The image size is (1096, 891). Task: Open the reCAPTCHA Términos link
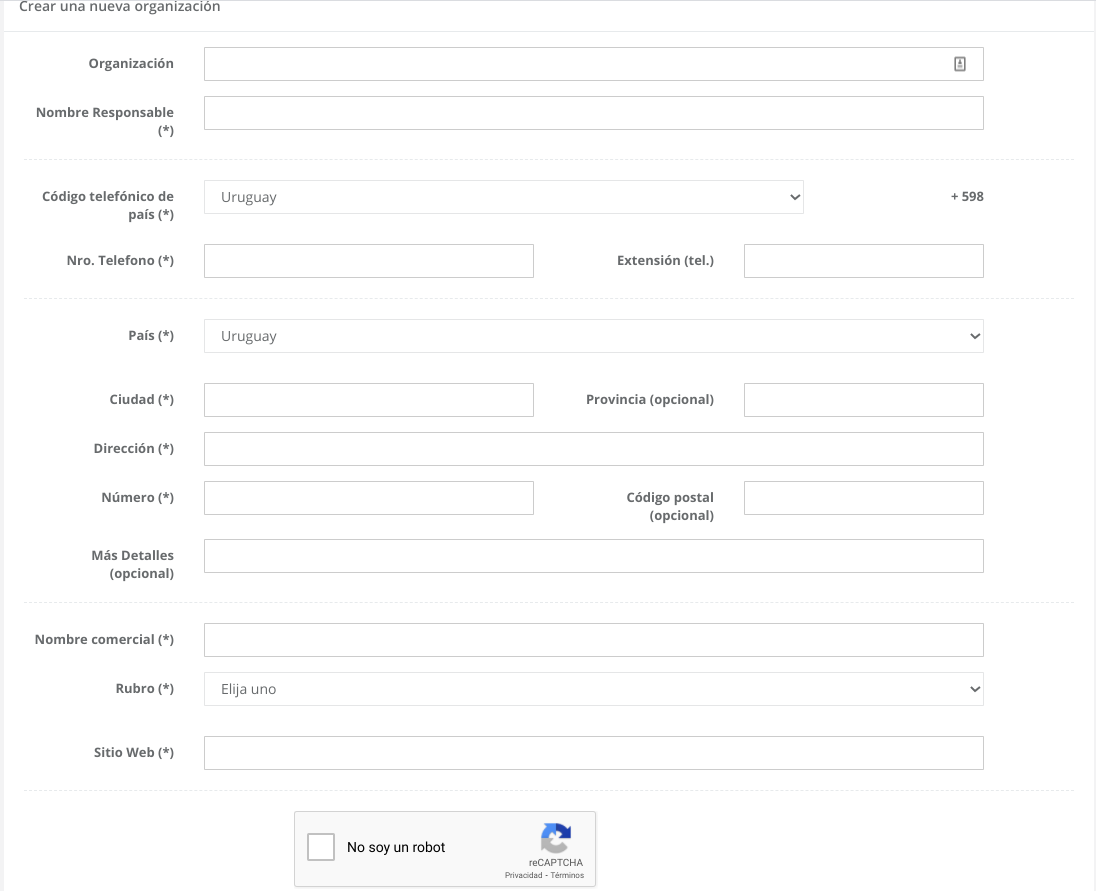[567, 875]
